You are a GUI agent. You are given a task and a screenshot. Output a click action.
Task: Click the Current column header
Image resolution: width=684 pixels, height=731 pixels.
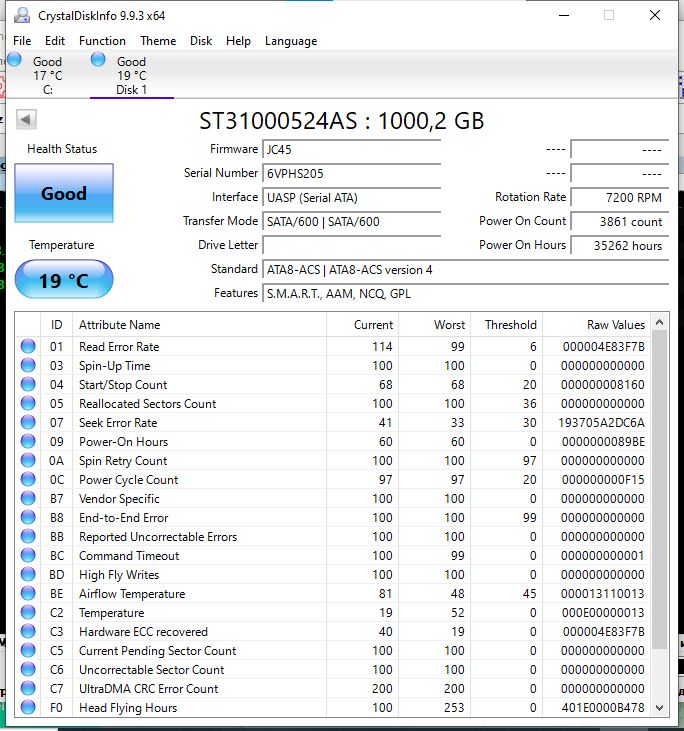click(363, 325)
